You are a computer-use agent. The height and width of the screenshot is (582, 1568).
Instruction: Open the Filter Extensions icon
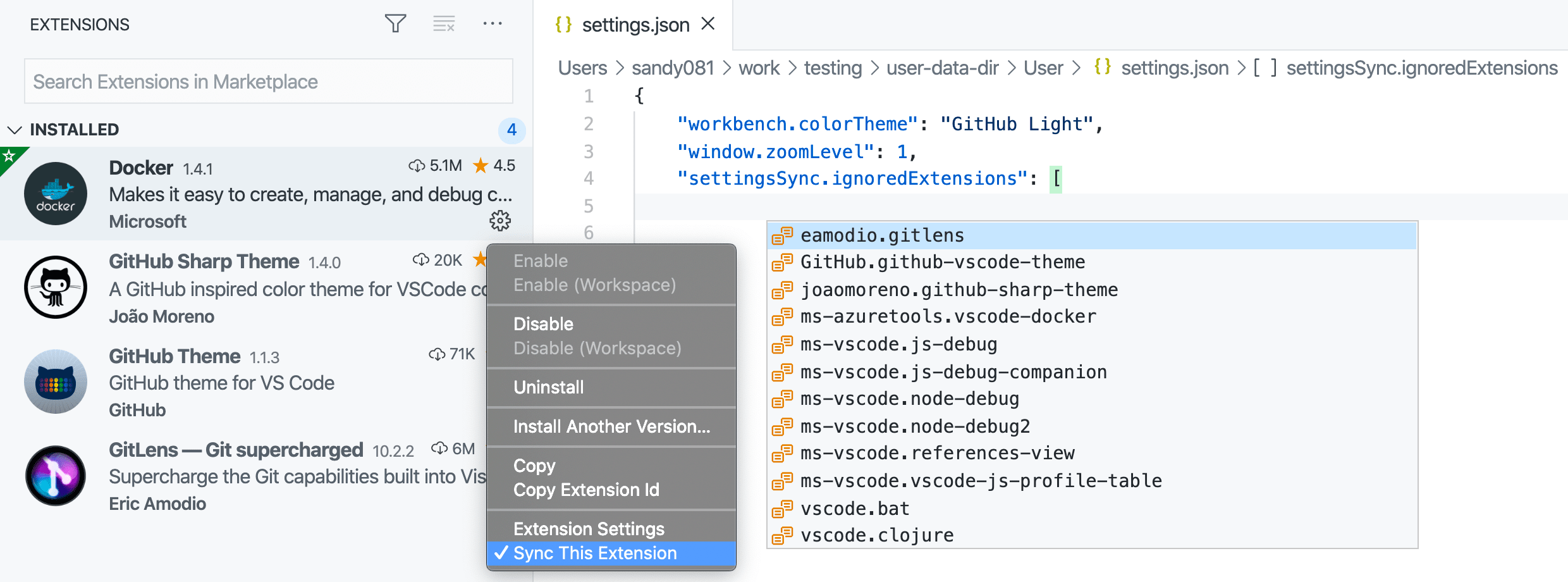click(x=396, y=23)
